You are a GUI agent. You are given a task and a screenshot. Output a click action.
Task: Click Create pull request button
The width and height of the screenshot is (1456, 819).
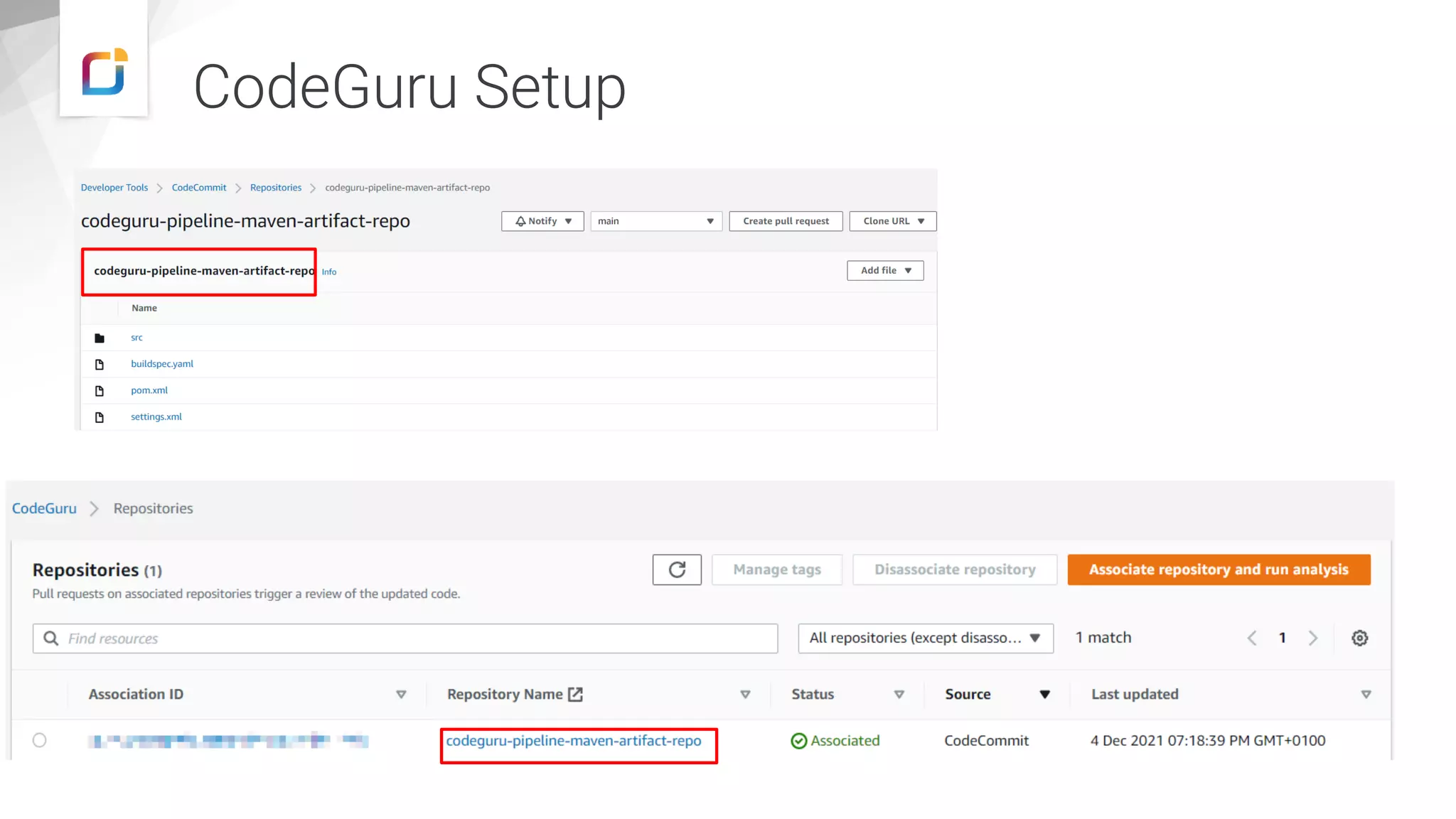pos(786,221)
